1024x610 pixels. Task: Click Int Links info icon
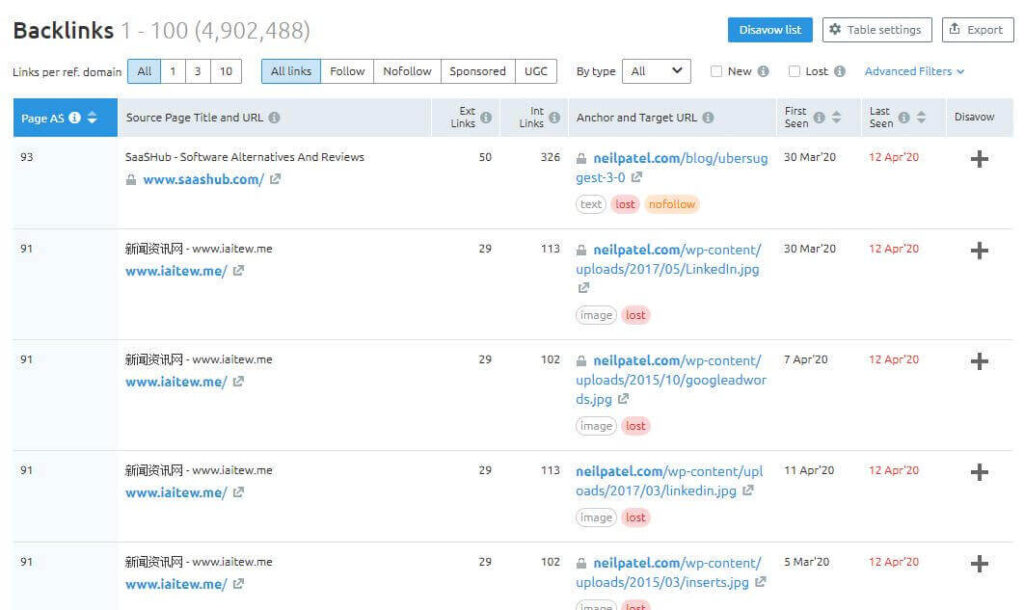tap(554, 118)
